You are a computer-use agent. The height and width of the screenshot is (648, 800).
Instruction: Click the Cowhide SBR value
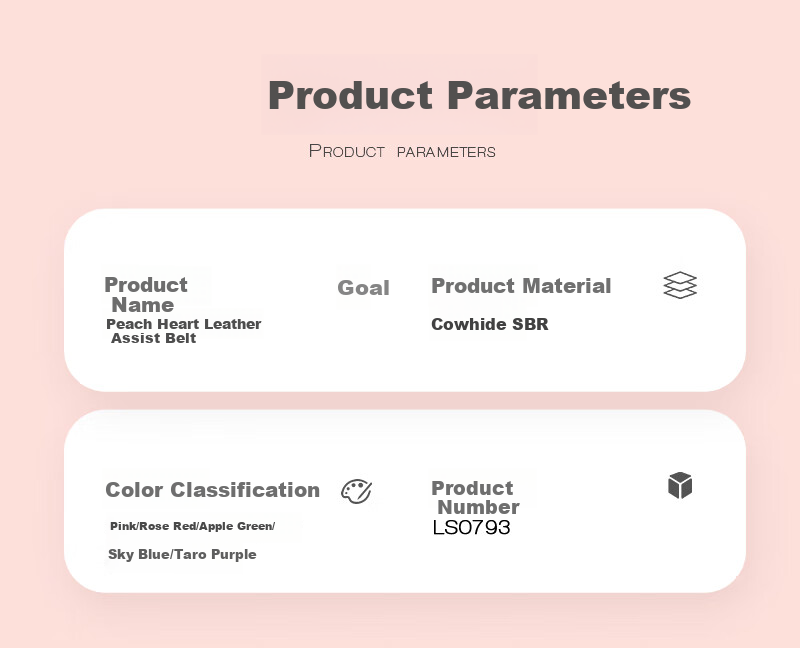click(x=490, y=324)
